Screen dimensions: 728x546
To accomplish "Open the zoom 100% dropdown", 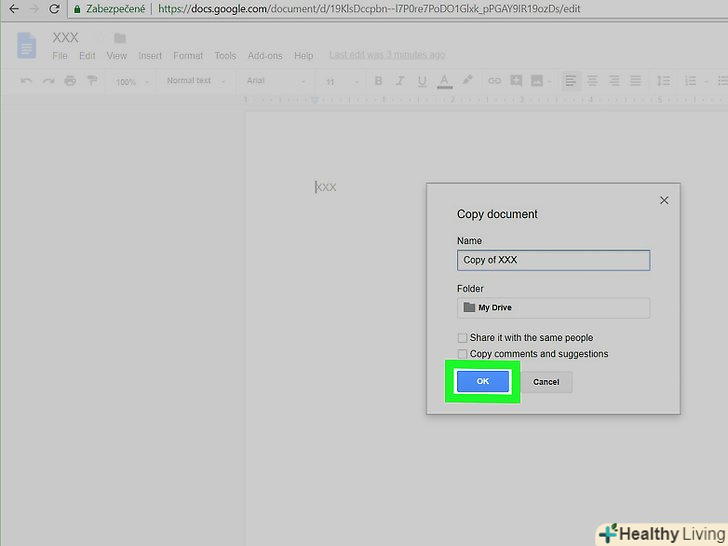I will (130, 81).
